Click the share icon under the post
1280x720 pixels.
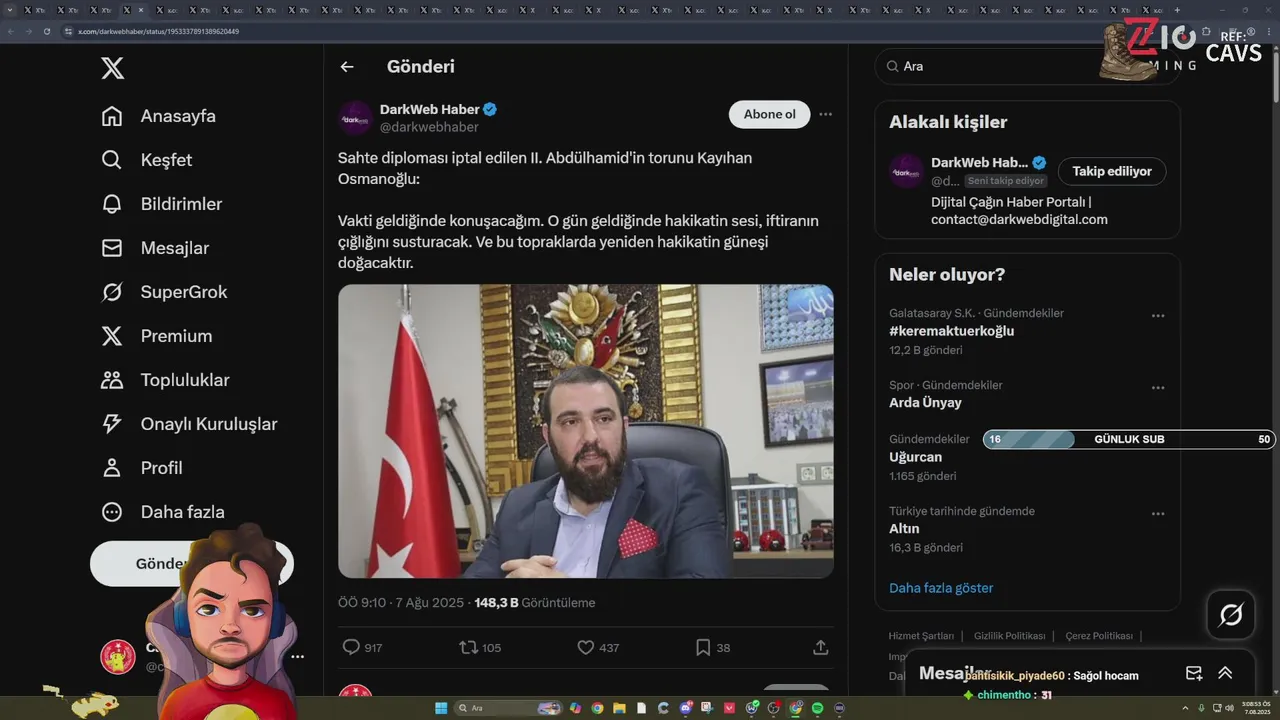pyautogui.click(x=821, y=647)
